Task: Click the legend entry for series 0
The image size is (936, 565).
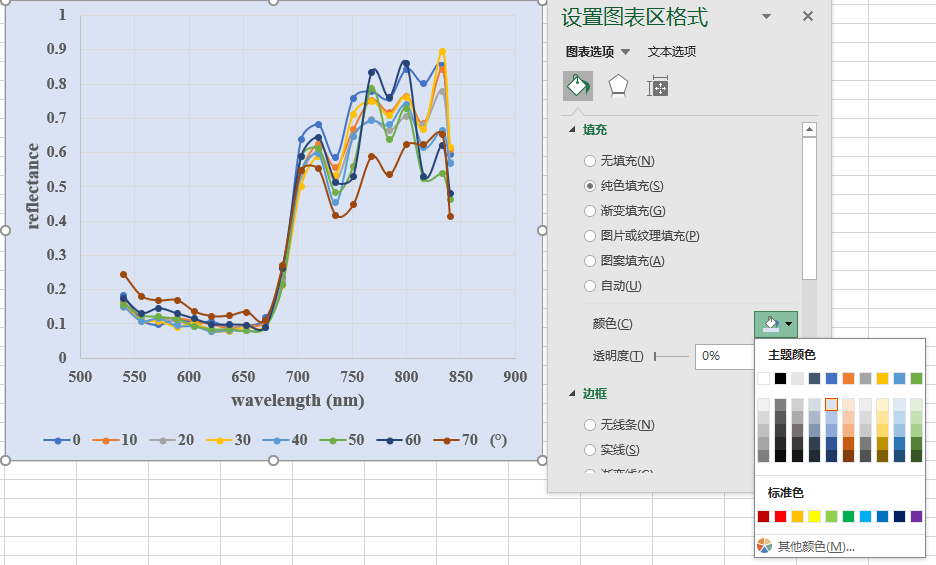Action: (62, 440)
